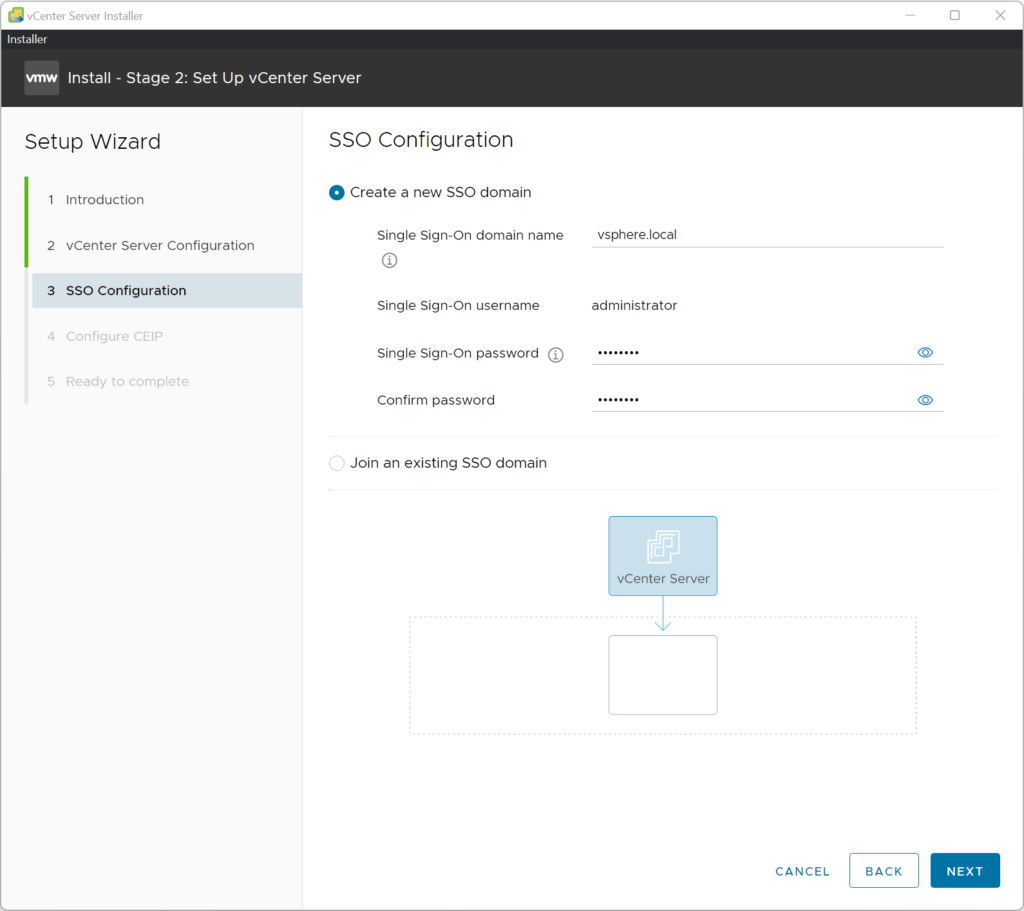Click the NEXT button
Screen dimensions: 1024x911
point(965,871)
